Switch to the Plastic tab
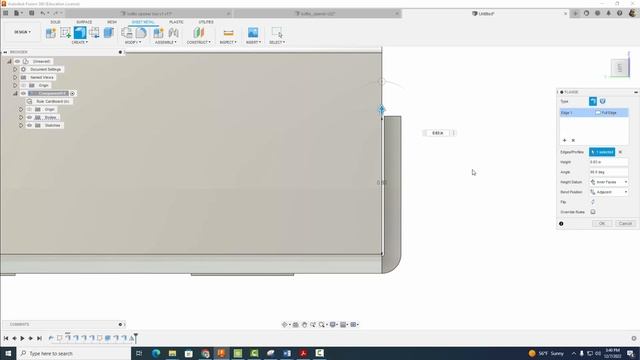The image size is (640, 360). click(176, 22)
